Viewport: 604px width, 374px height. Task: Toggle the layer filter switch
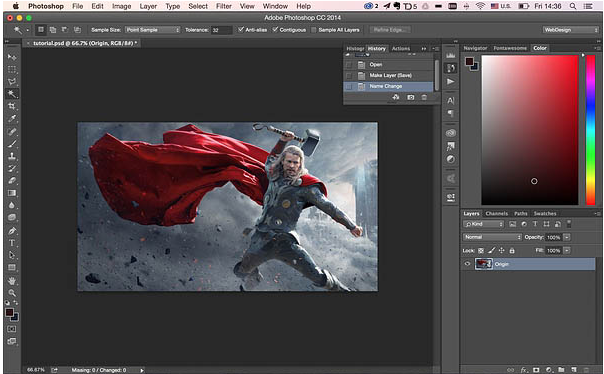[569, 224]
